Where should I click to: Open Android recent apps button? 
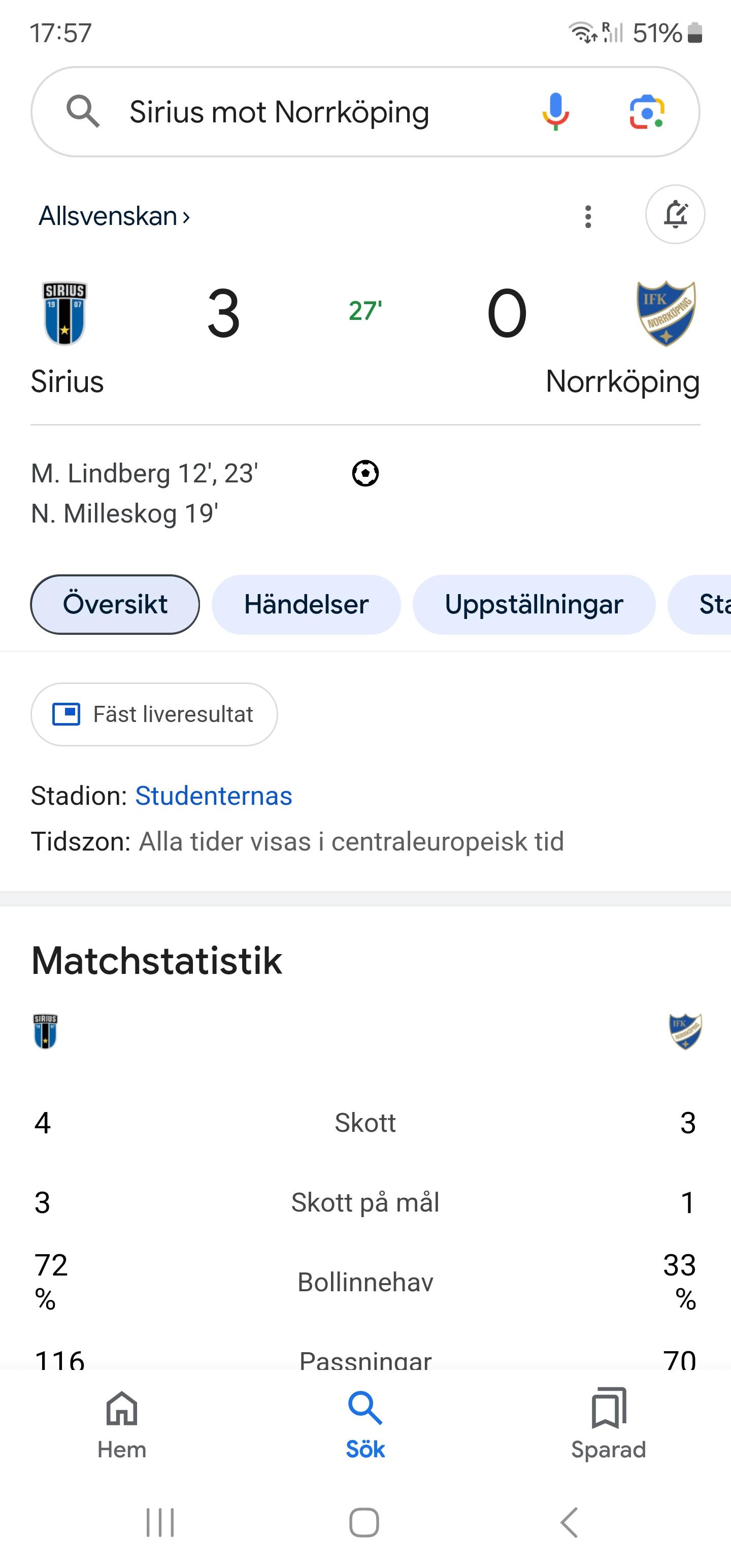(x=160, y=1522)
